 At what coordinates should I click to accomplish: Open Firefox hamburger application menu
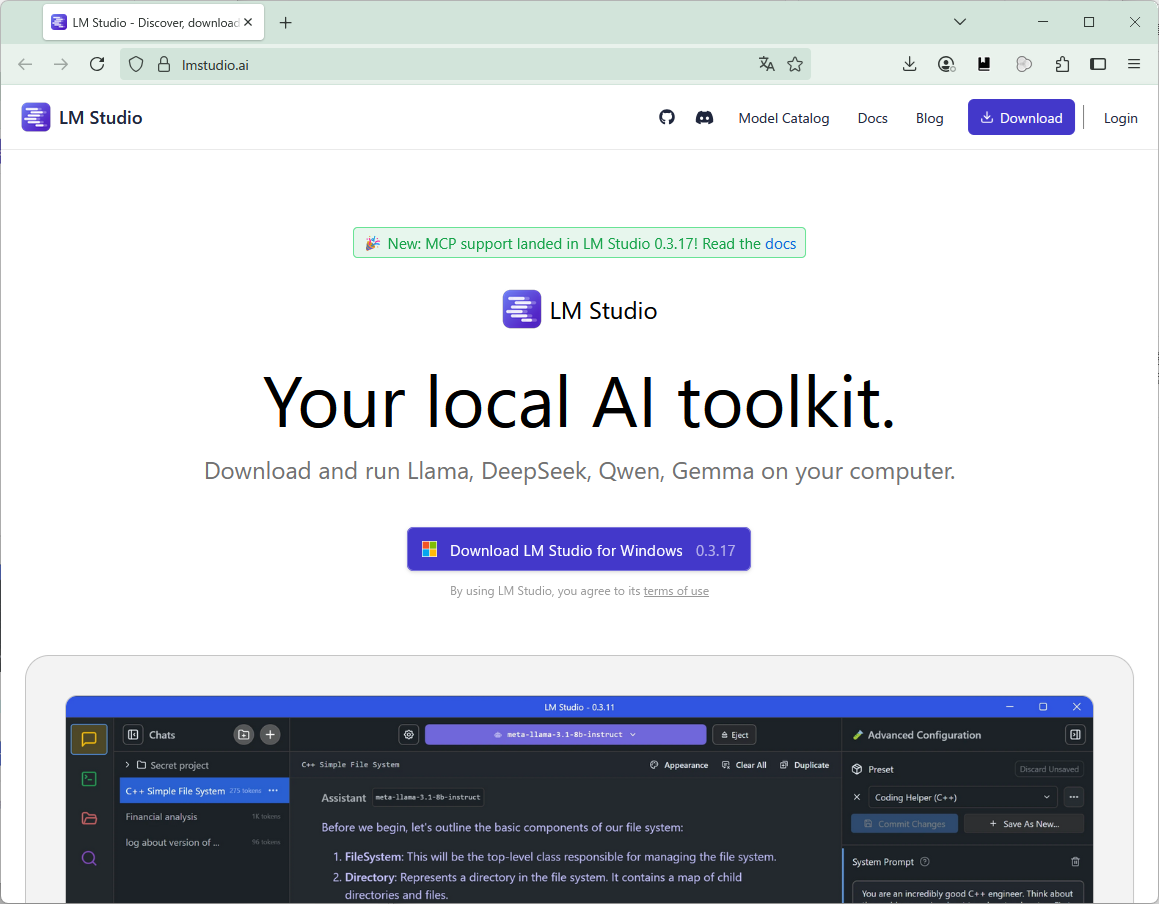1134,64
